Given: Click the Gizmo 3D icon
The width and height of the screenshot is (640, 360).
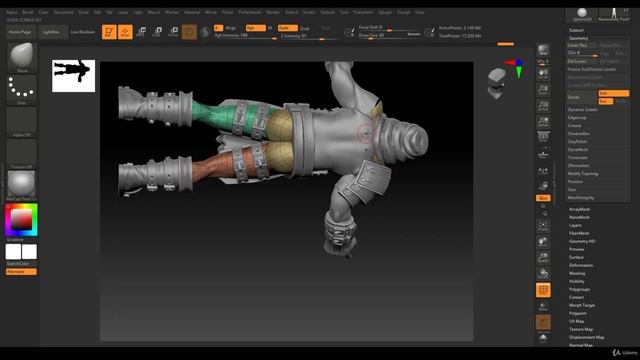Looking at the screenshot, I should click(x=189, y=31).
